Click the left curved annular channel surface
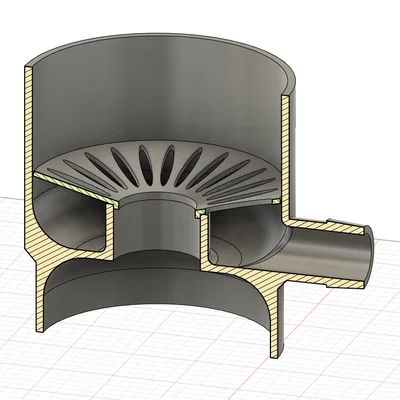Image resolution: width=400 pixels, height=400 pixels. [x=70, y=217]
